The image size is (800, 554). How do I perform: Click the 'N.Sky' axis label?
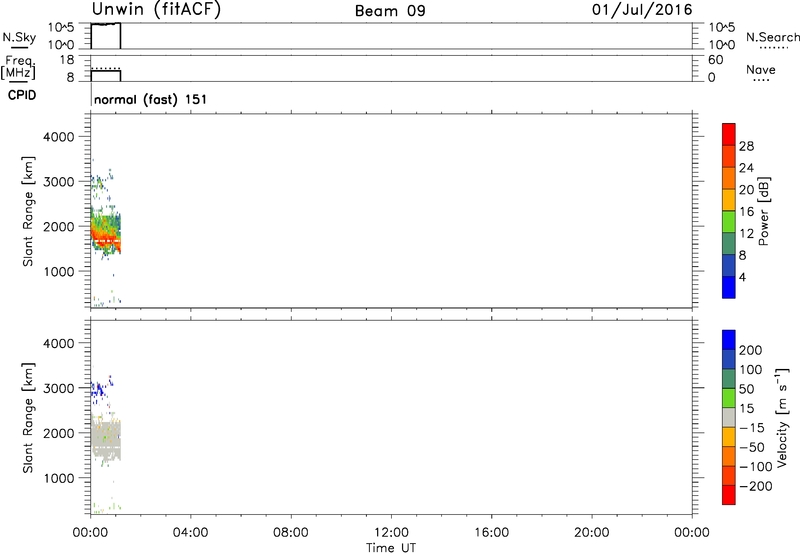[19, 37]
